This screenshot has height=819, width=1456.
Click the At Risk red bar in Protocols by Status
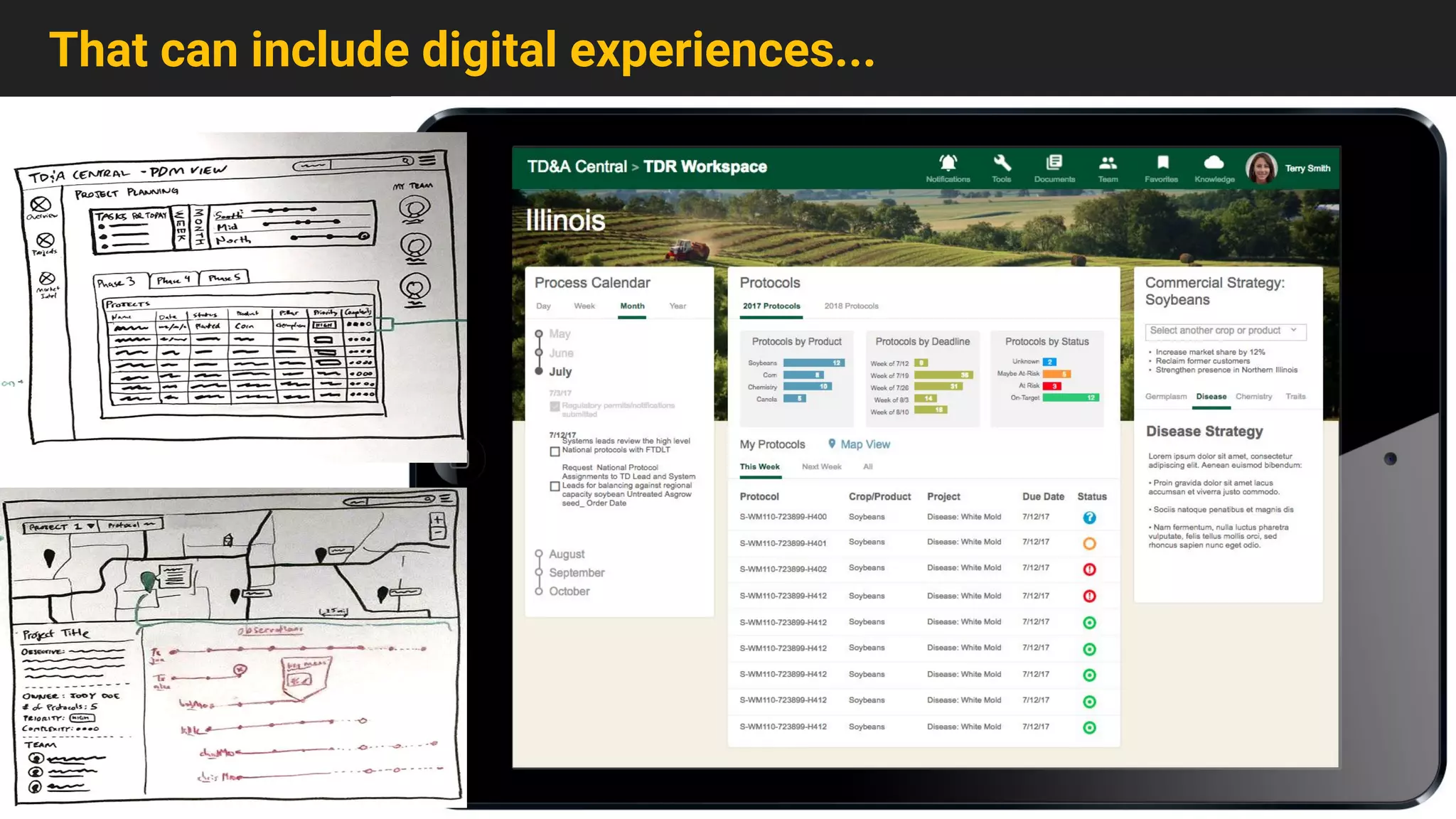click(x=1052, y=386)
